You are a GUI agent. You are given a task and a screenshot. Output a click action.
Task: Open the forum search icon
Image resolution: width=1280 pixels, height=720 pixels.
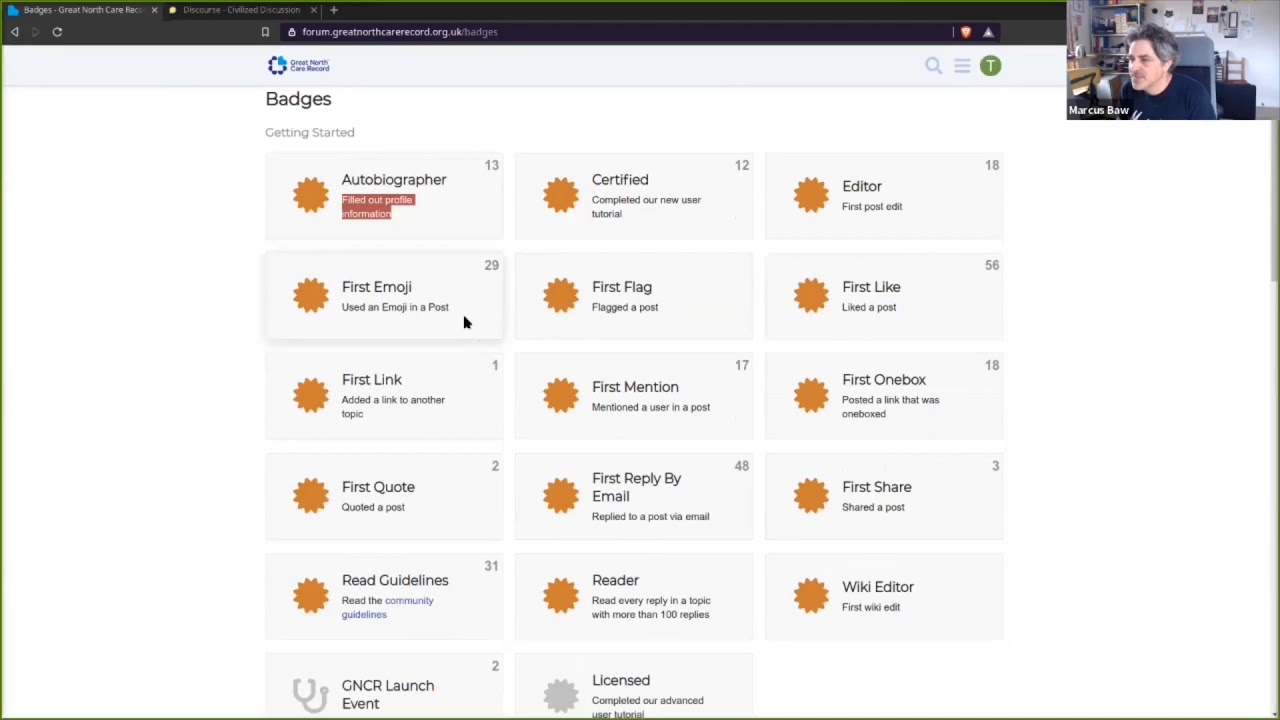click(933, 66)
